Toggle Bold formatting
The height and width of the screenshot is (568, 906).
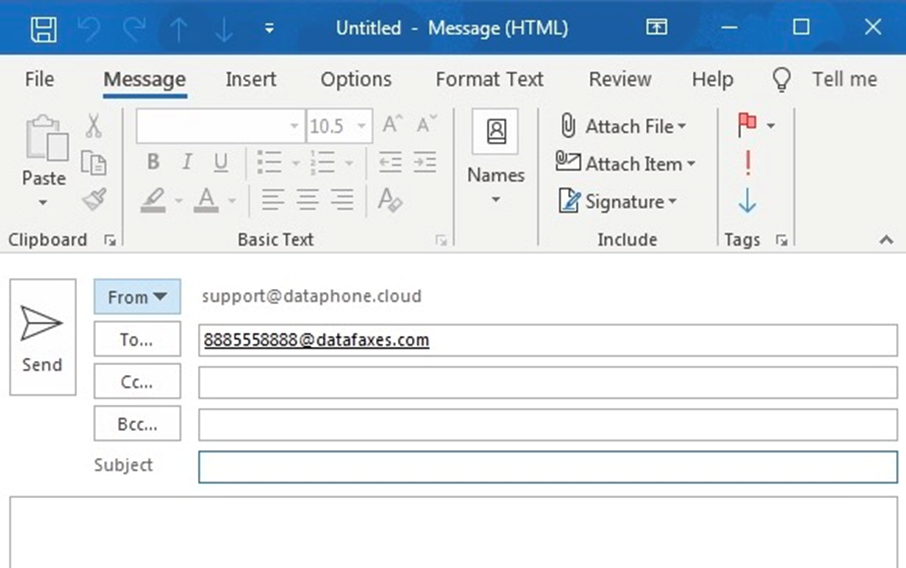pos(153,162)
